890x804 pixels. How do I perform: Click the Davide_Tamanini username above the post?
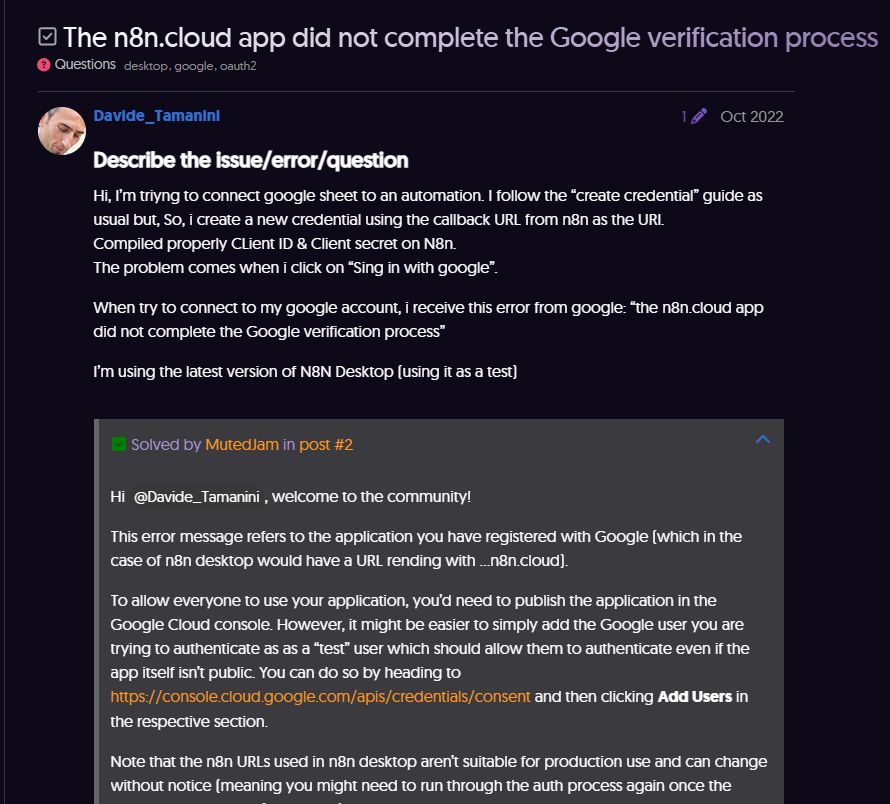click(156, 115)
